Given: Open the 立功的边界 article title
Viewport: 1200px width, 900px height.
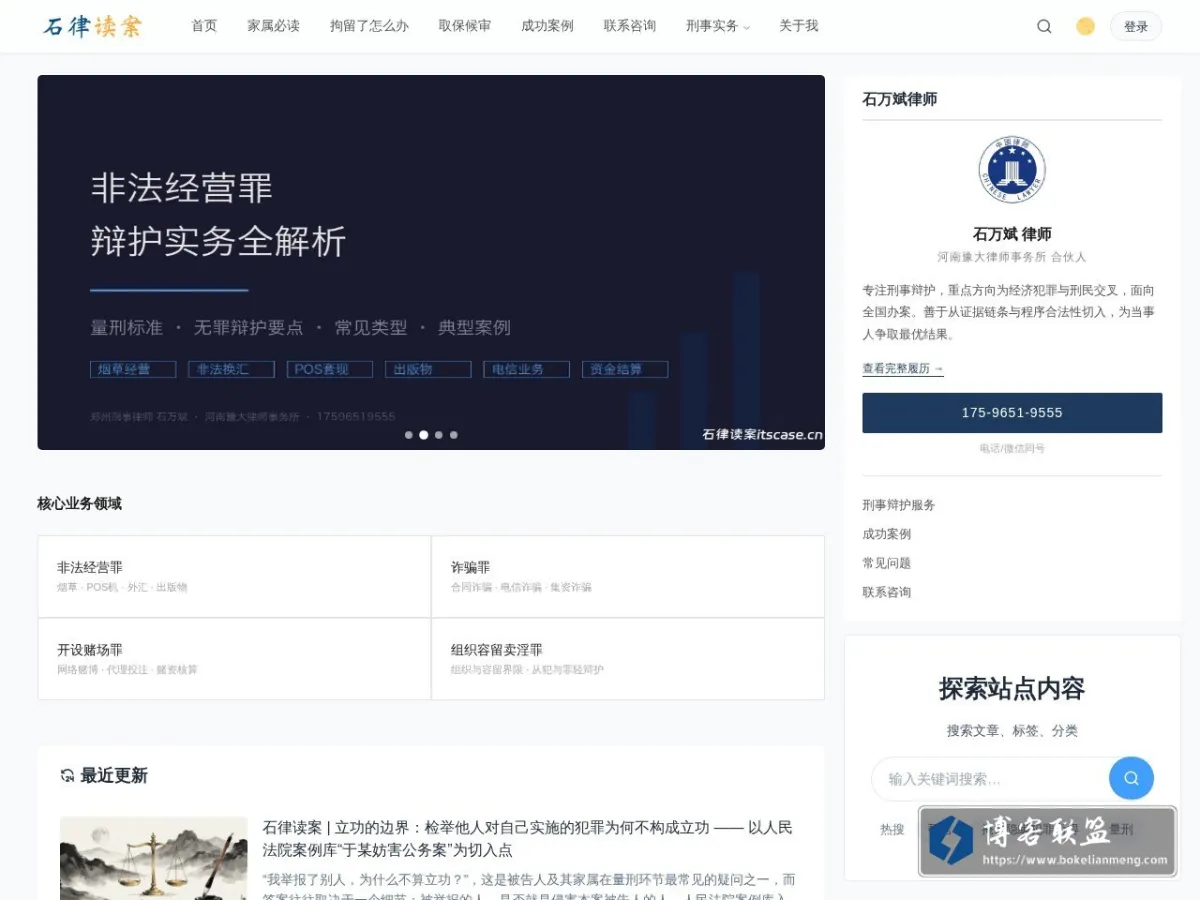Looking at the screenshot, I should pyautogui.click(x=528, y=838).
